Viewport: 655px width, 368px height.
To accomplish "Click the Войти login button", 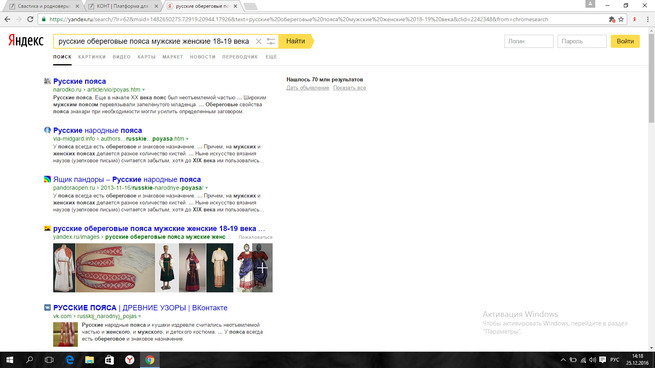I will [625, 41].
